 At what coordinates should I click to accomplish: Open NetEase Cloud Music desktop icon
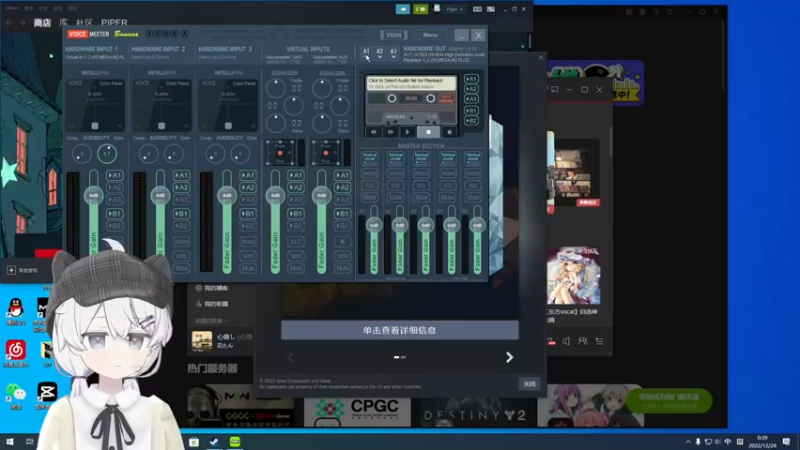coord(16,354)
